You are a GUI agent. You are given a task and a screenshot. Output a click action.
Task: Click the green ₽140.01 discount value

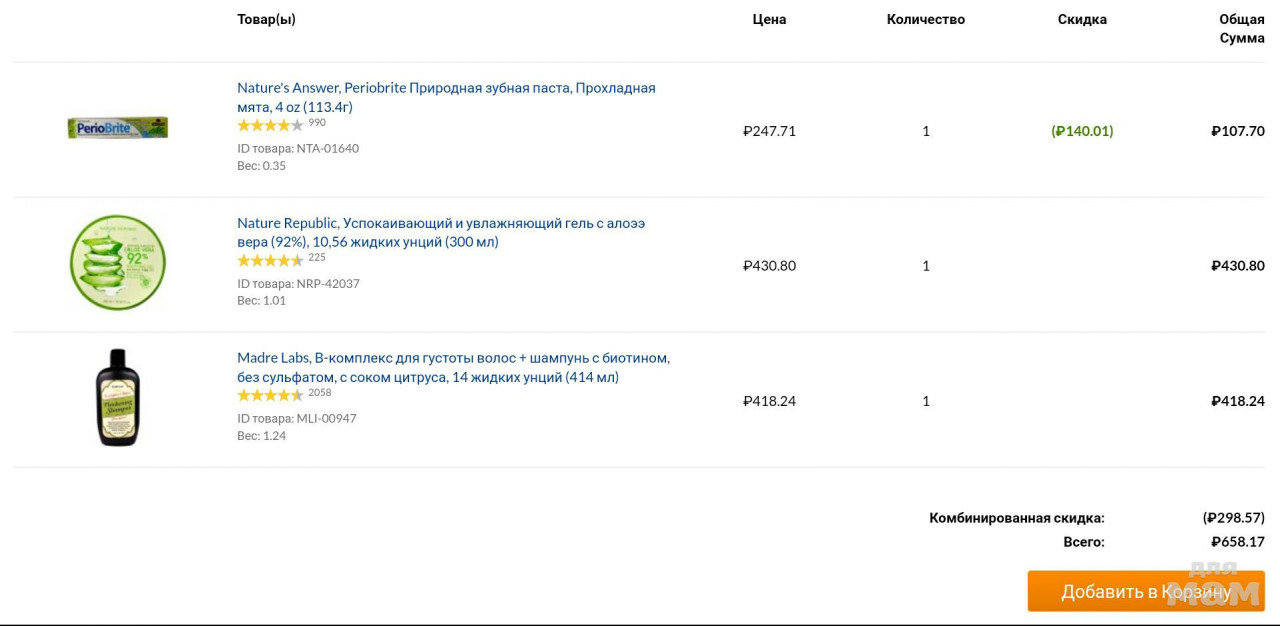point(1082,131)
